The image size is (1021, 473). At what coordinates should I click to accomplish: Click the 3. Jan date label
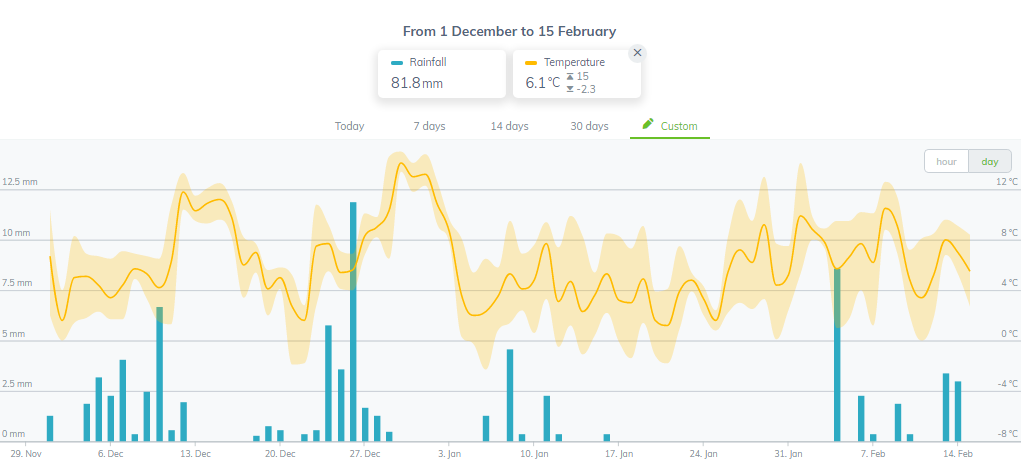449,453
